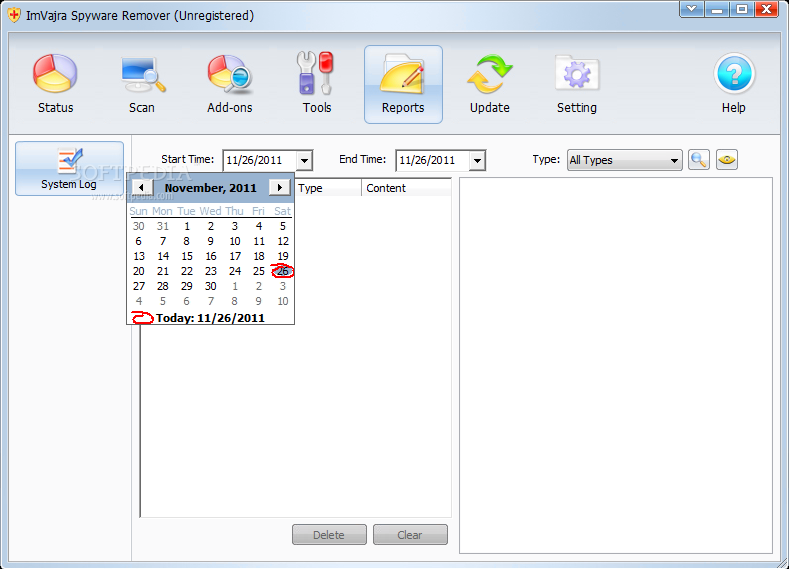The width and height of the screenshot is (789, 569).
Task: Open the Scan section
Action: tap(142, 84)
